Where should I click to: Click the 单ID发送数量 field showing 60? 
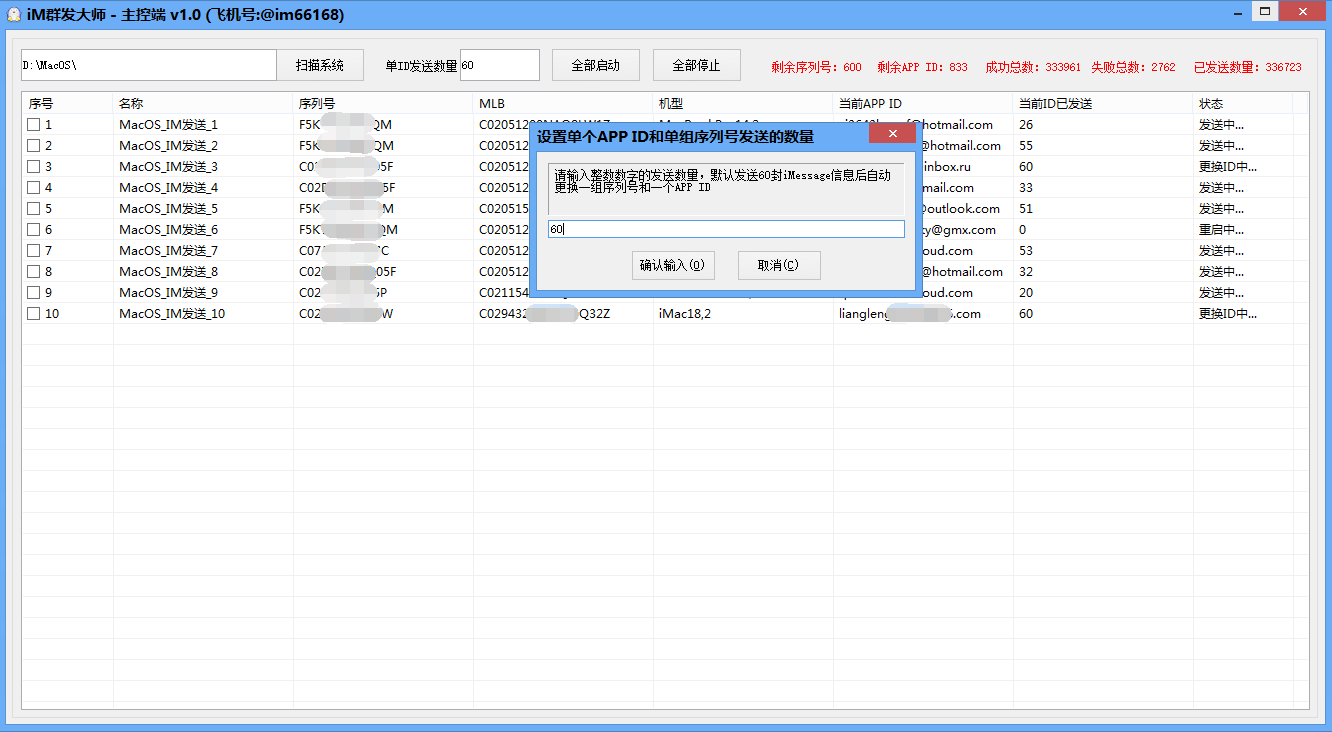[500, 65]
